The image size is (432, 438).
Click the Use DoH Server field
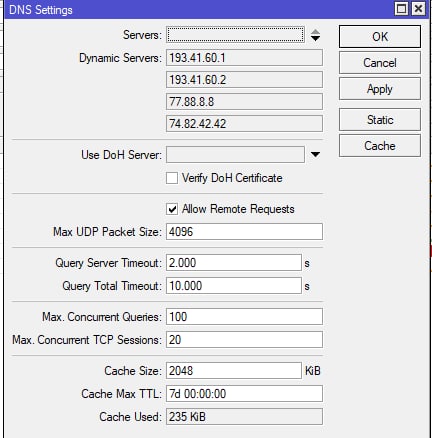(x=235, y=155)
